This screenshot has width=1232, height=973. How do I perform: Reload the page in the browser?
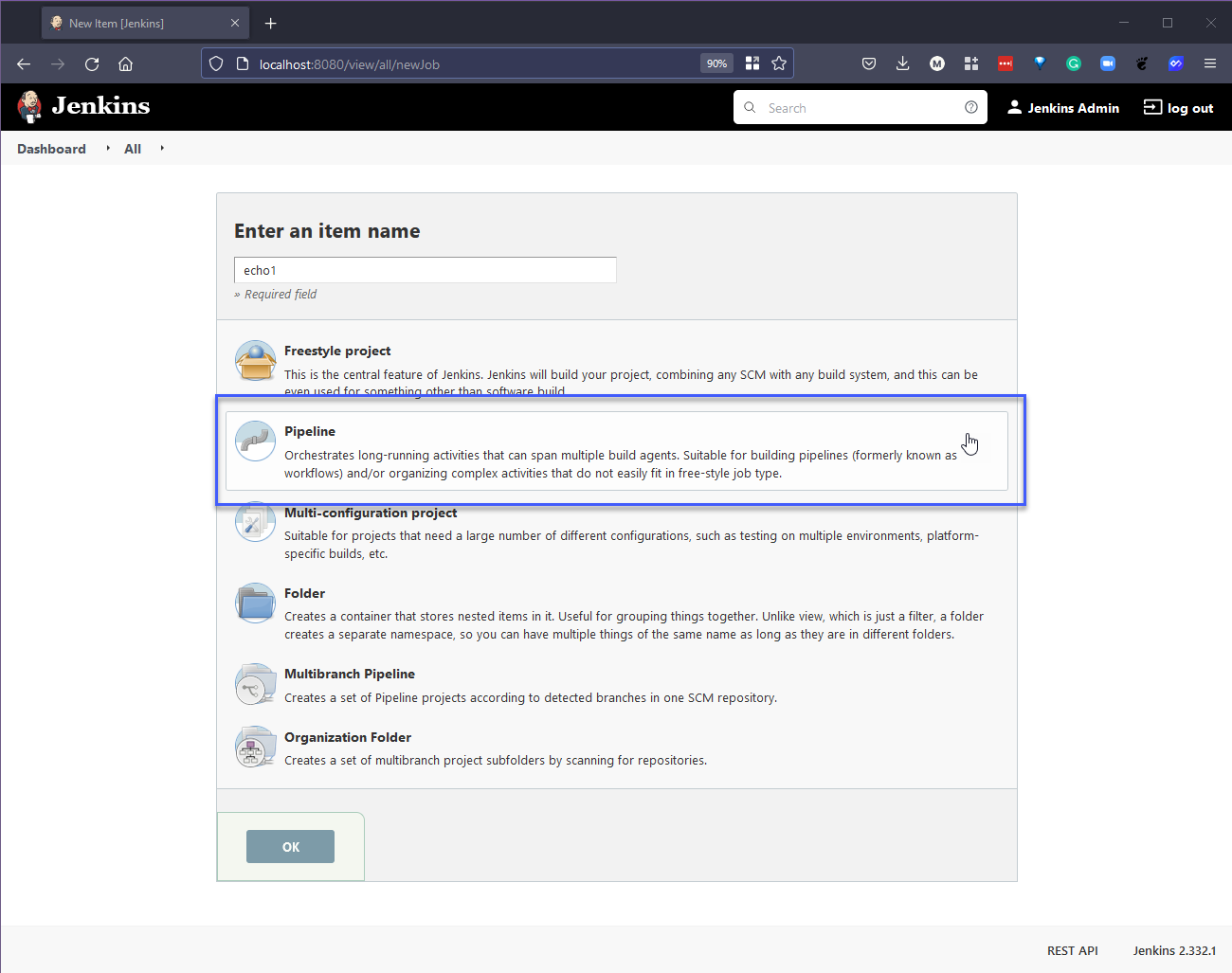[92, 64]
